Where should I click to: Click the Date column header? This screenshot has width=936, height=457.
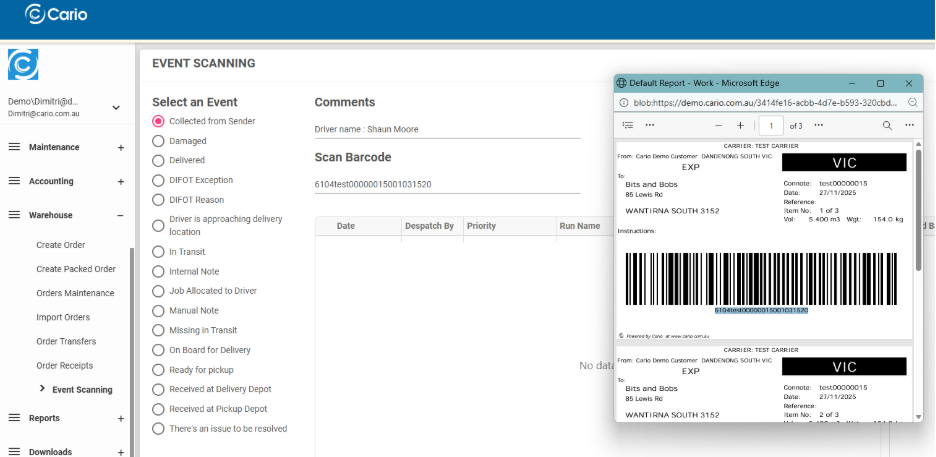(346, 226)
